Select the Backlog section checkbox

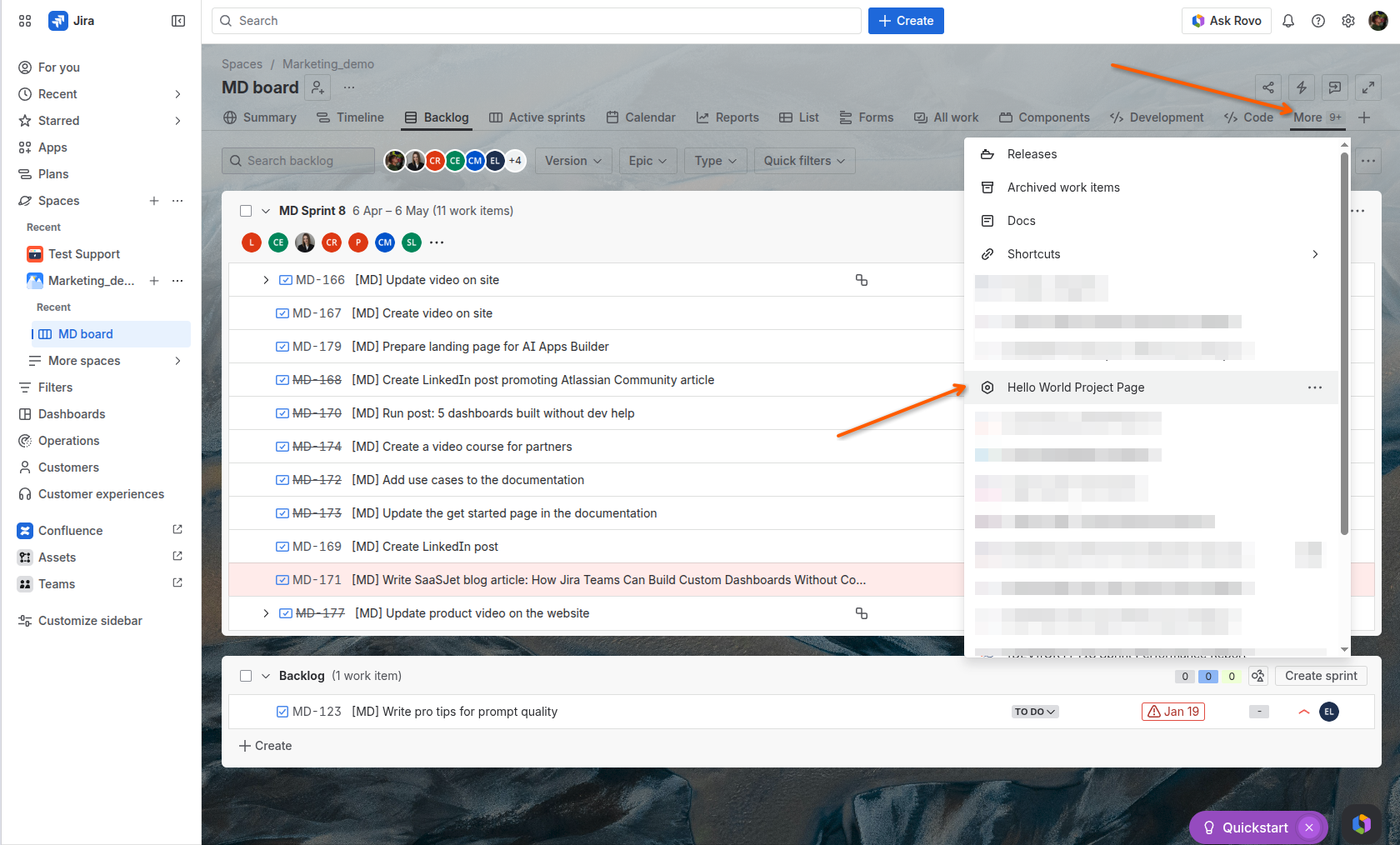(246, 676)
